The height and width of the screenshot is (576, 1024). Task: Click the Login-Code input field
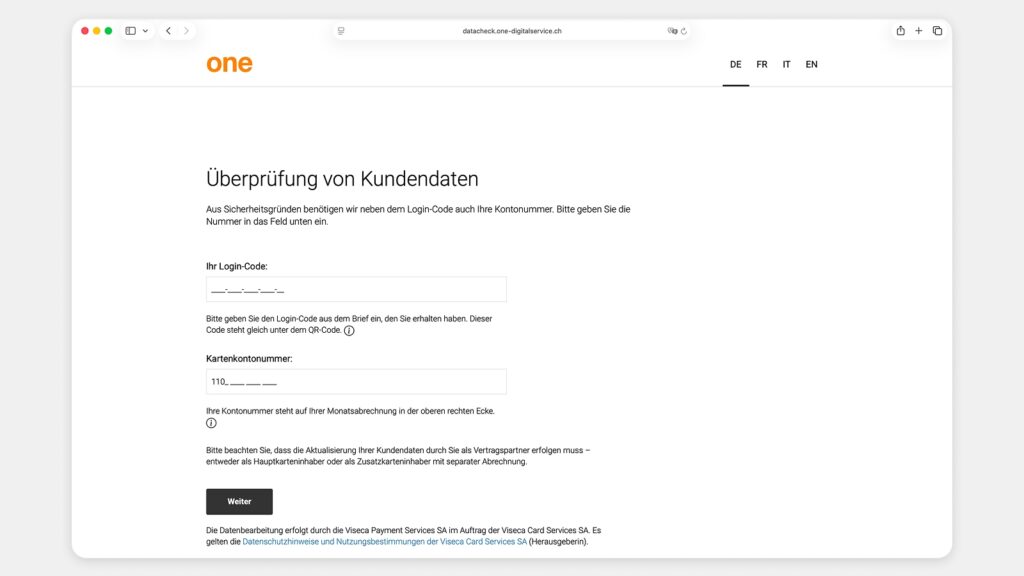[x=356, y=289]
